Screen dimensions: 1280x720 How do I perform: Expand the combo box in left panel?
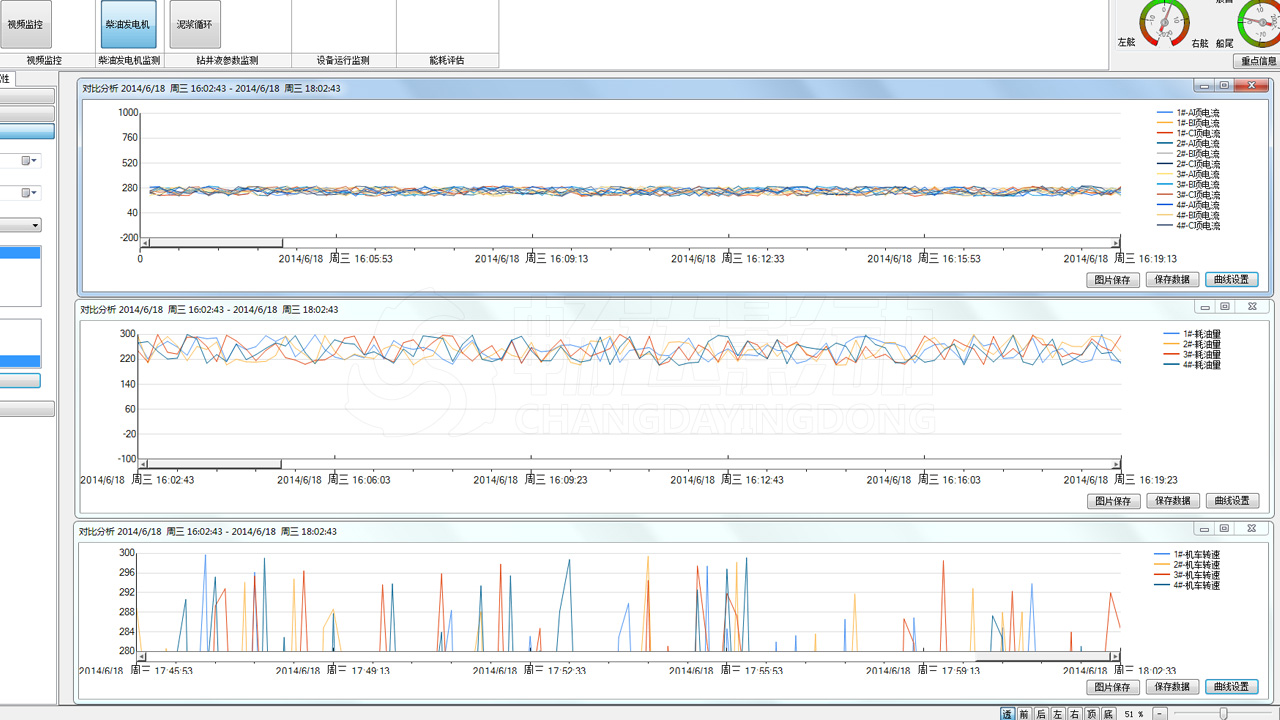coord(35,225)
